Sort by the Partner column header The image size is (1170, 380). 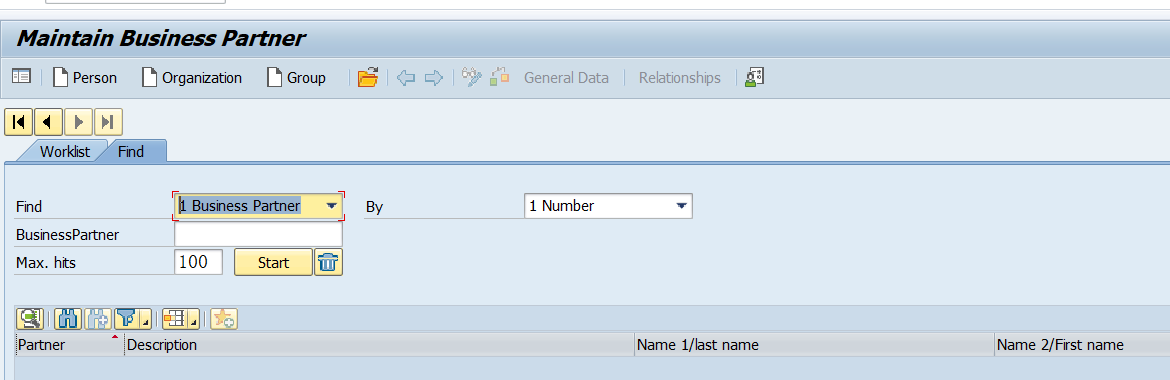pos(69,344)
